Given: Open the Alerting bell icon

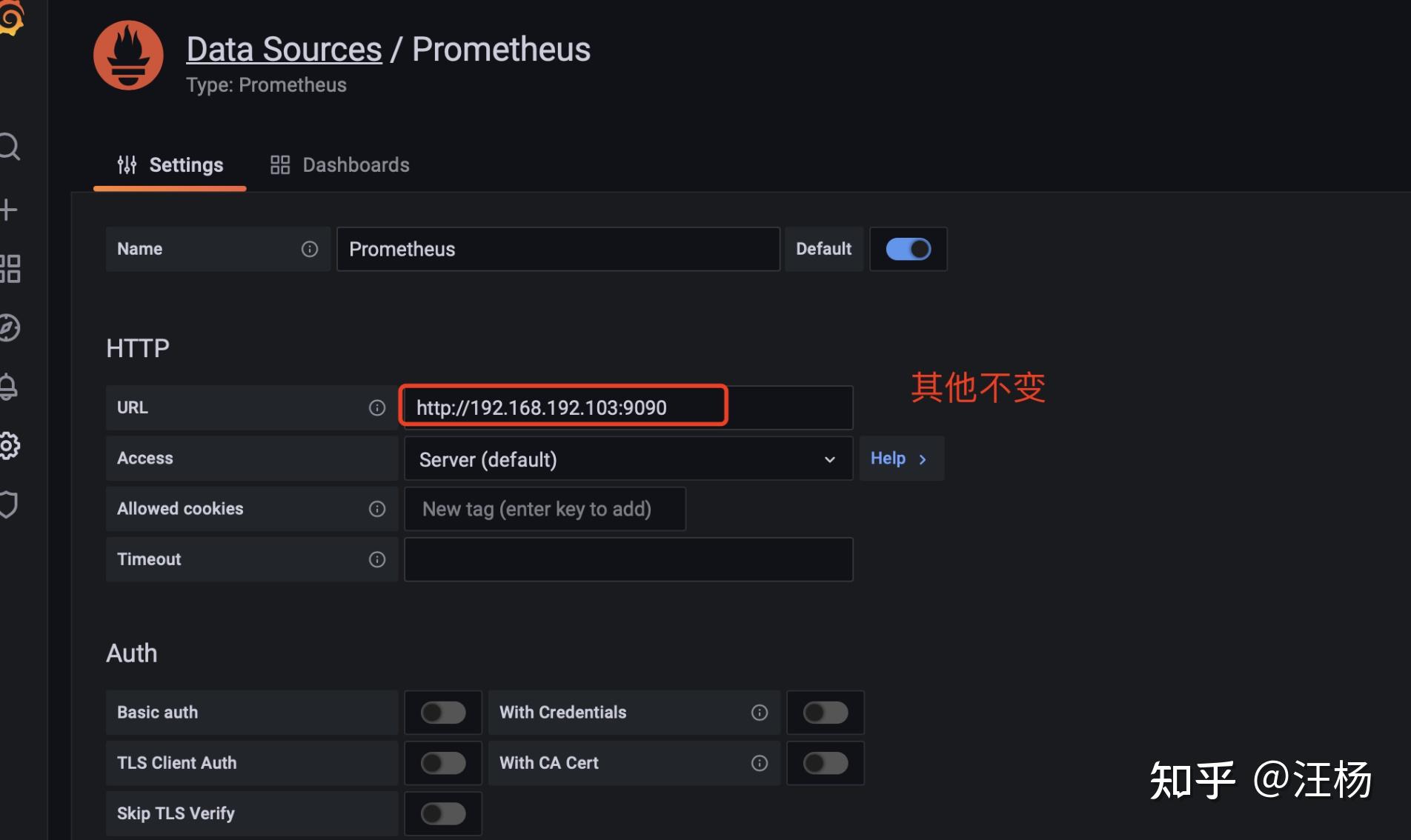Looking at the screenshot, I should (8, 387).
